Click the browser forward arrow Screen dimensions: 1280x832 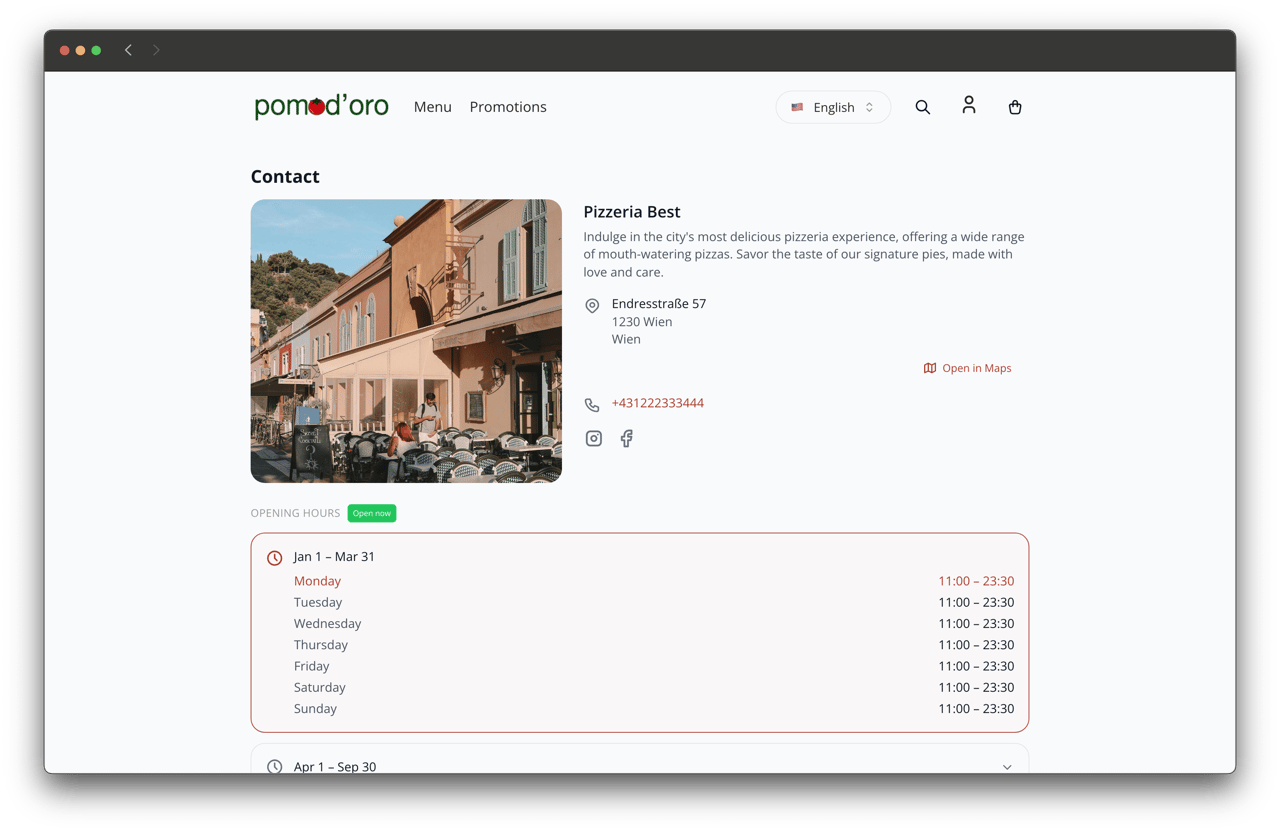[156, 50]
